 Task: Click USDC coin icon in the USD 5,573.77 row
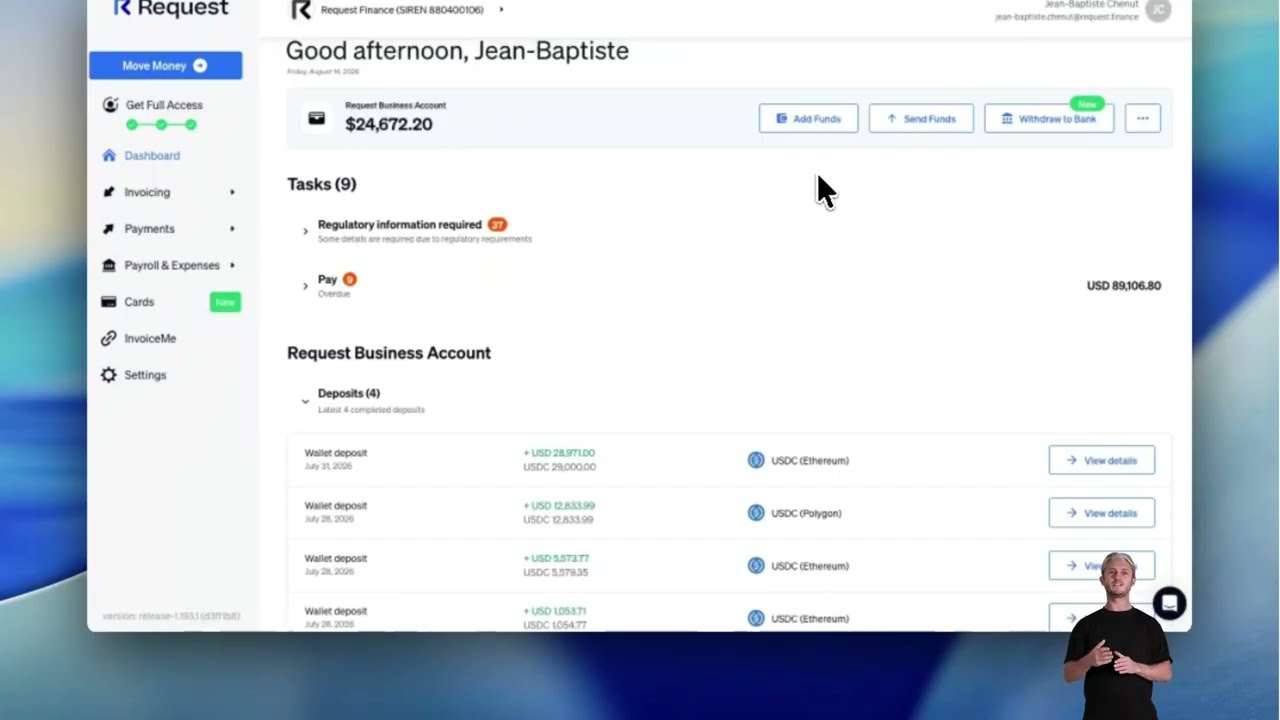(x=756, y=566)
